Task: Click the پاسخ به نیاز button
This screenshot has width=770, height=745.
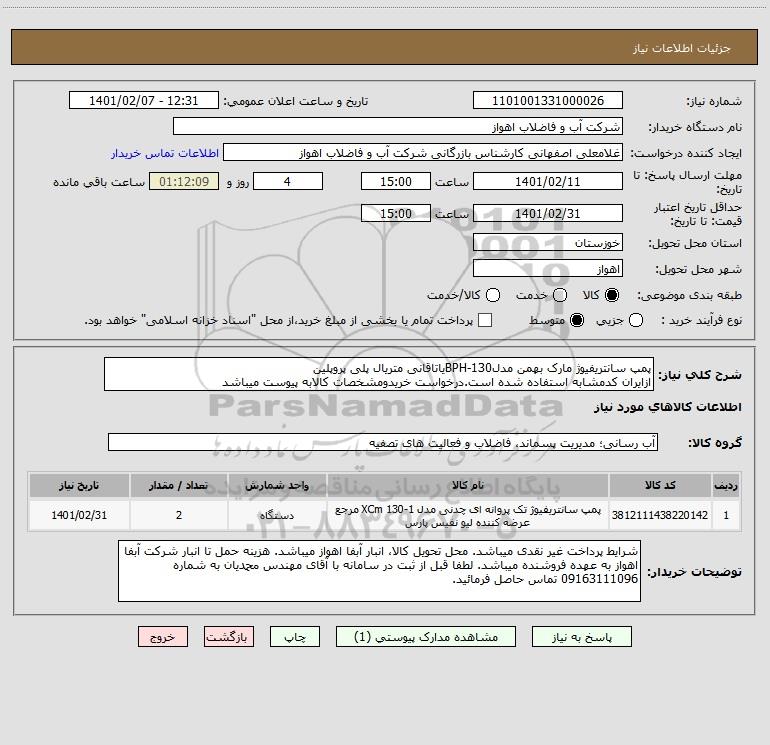Action: click(582, 637)
